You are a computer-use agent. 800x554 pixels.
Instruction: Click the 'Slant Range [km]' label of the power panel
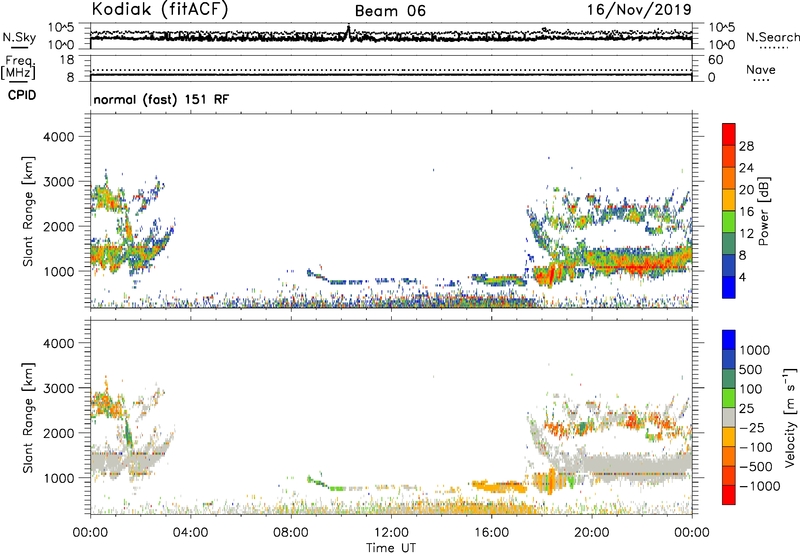click(28, 211)
